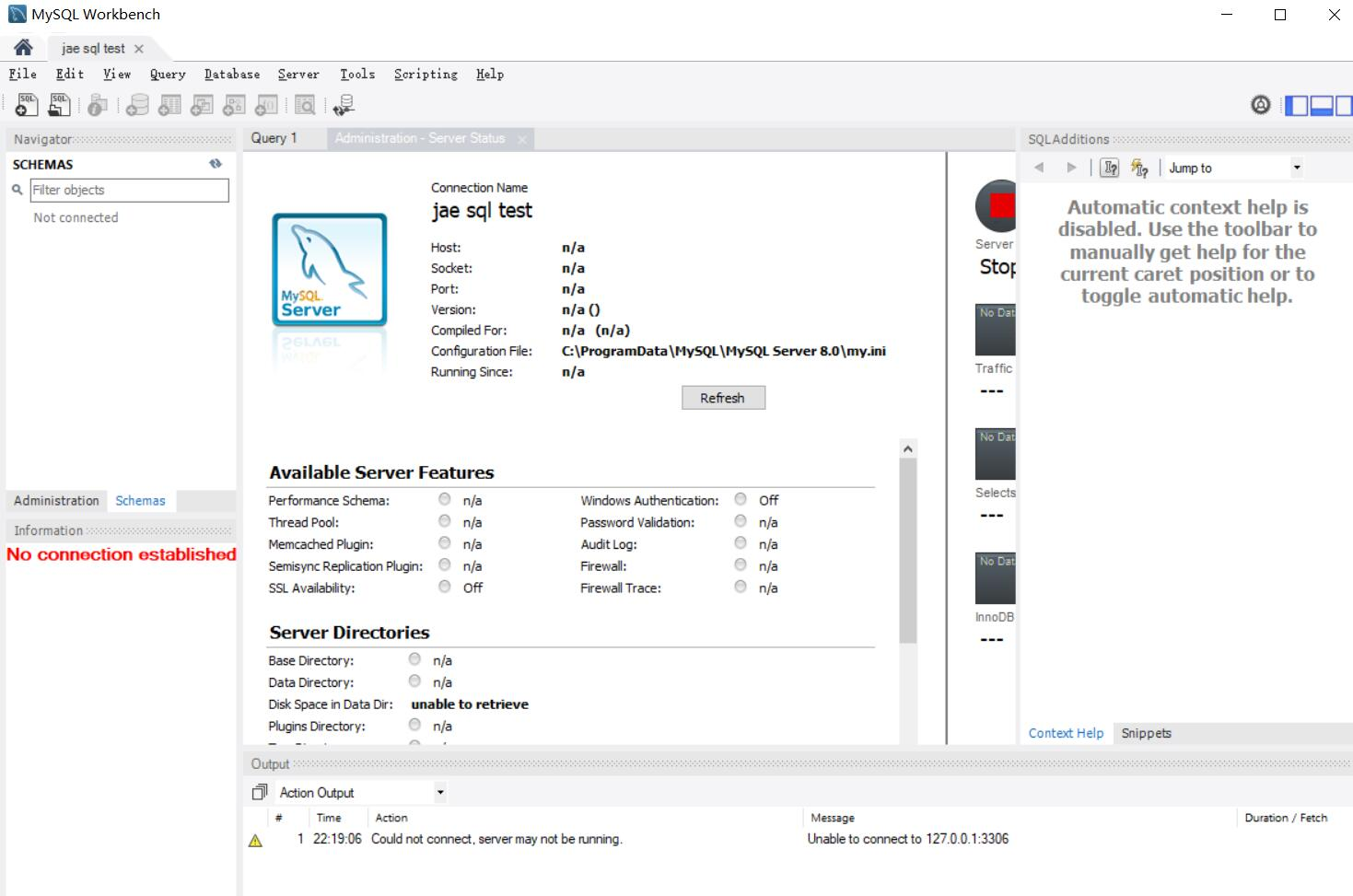Open SQL script file icon

[59, 105]
